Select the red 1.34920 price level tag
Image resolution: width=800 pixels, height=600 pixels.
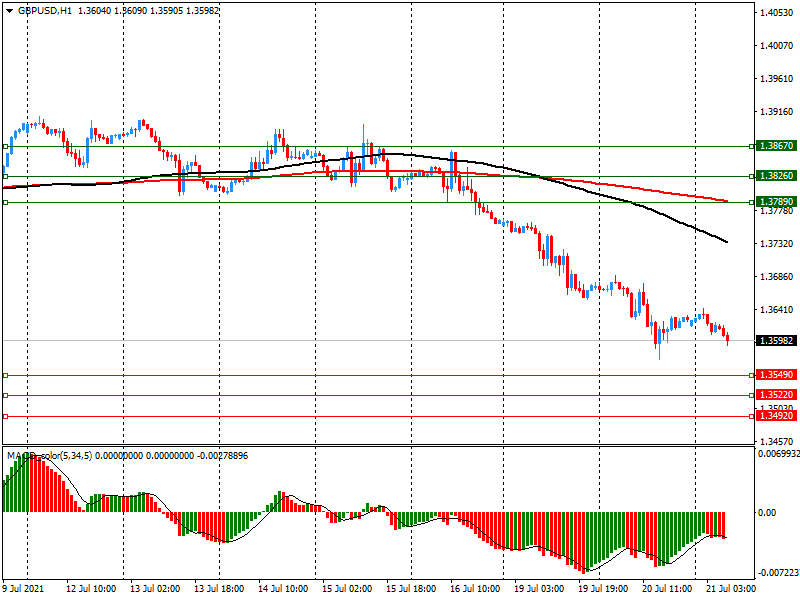[x=776, y=416]
